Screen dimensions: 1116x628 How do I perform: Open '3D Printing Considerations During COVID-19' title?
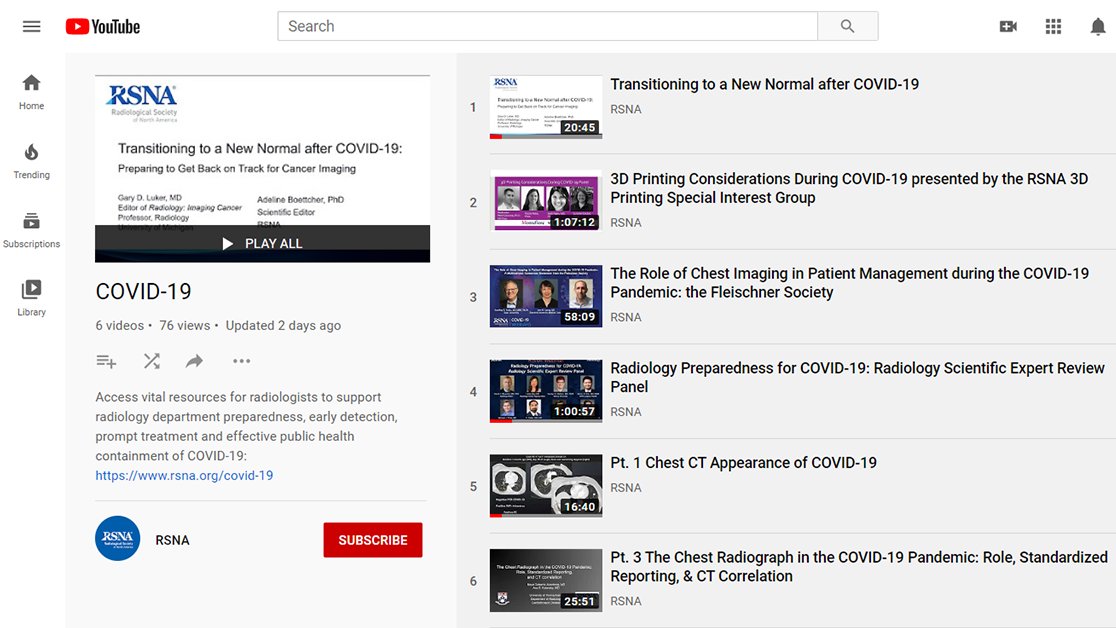pos(849,188)
